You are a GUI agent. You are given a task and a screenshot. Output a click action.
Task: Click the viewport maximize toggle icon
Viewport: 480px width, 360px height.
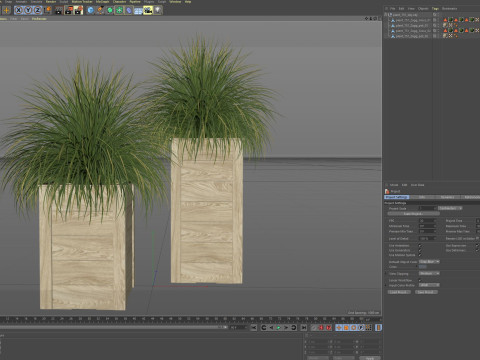click(379, 18)
